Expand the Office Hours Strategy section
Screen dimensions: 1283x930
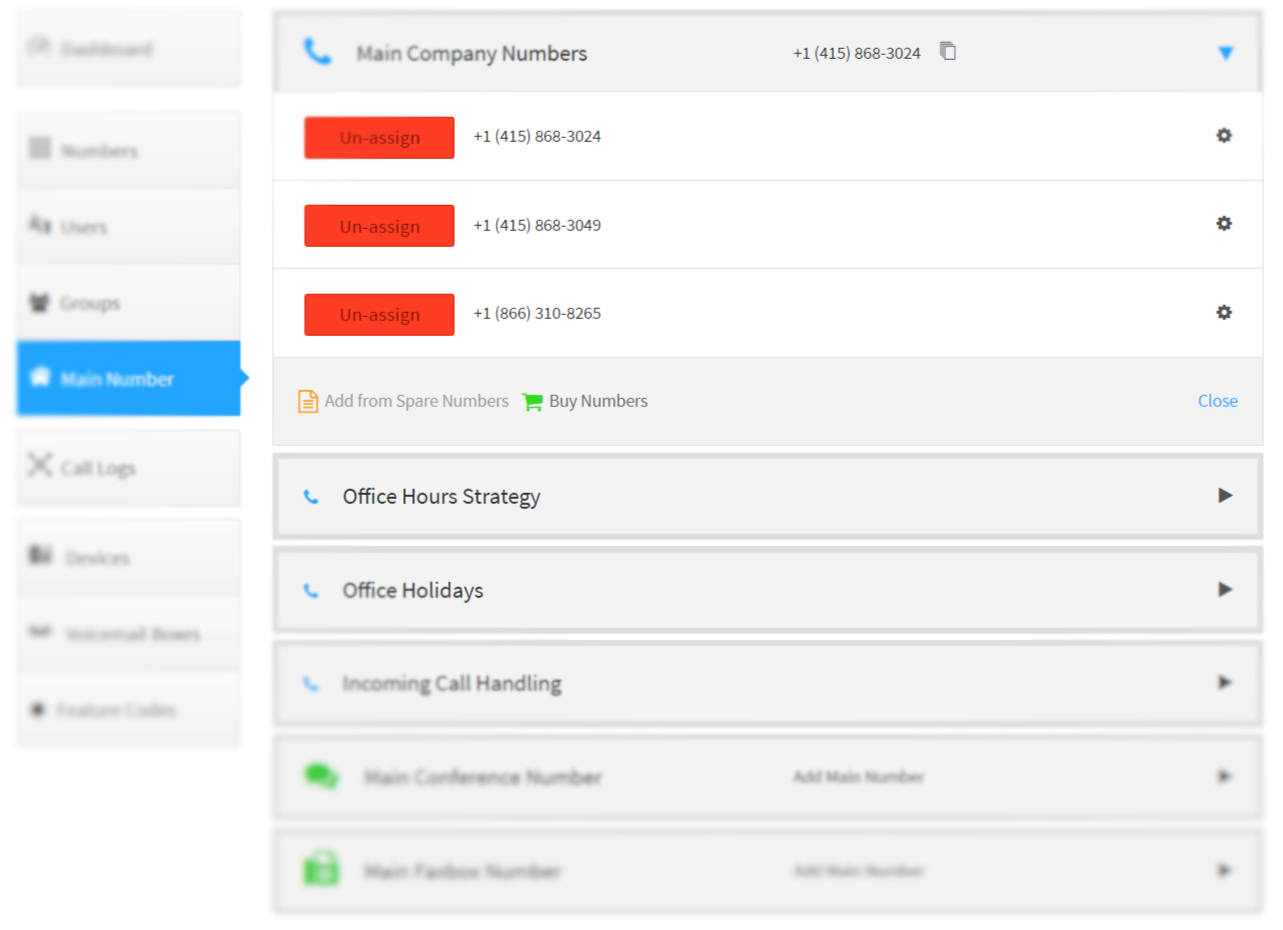coord(1225,495)
